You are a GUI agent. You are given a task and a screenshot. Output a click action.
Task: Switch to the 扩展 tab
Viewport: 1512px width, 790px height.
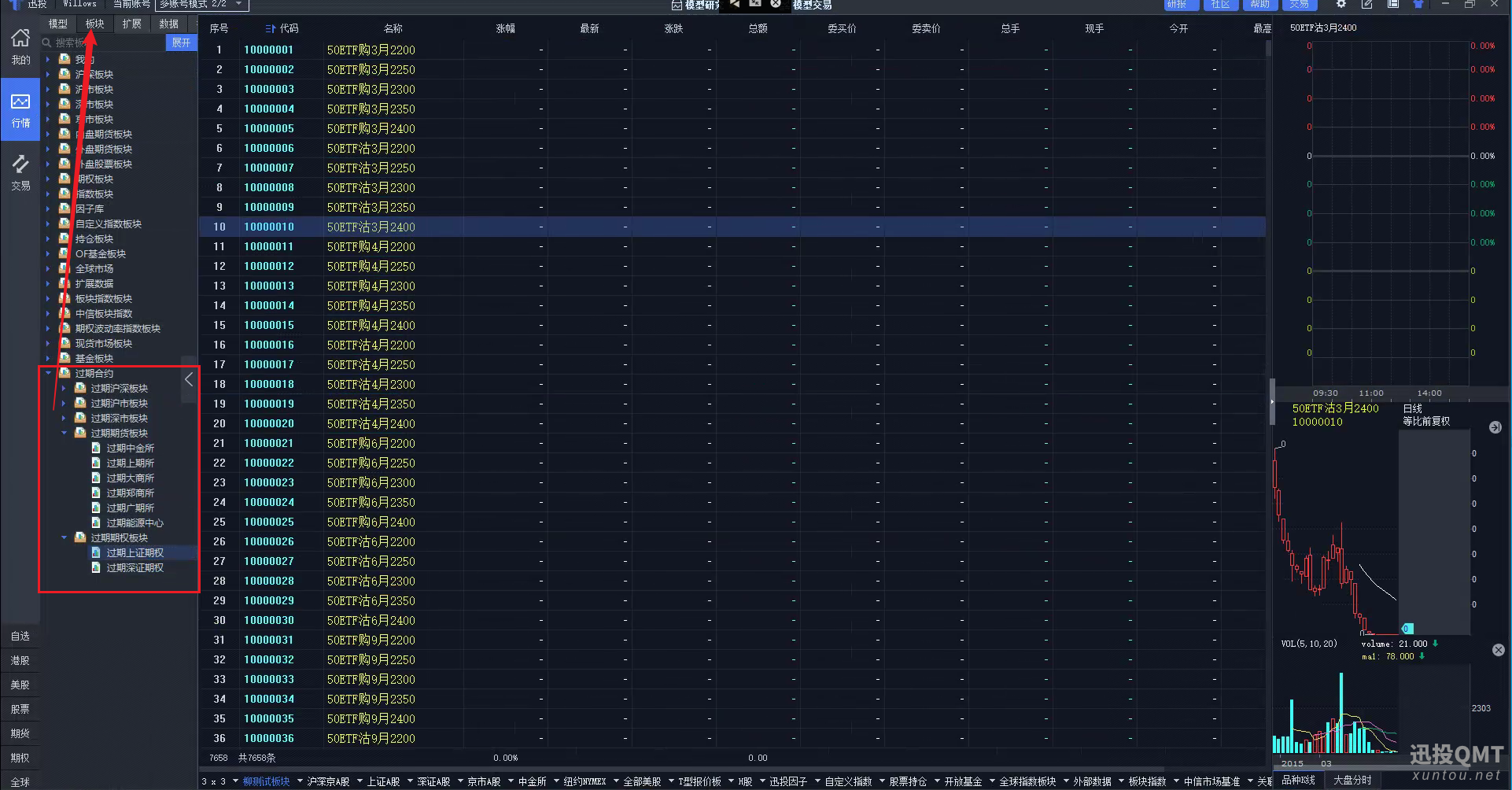132,24
